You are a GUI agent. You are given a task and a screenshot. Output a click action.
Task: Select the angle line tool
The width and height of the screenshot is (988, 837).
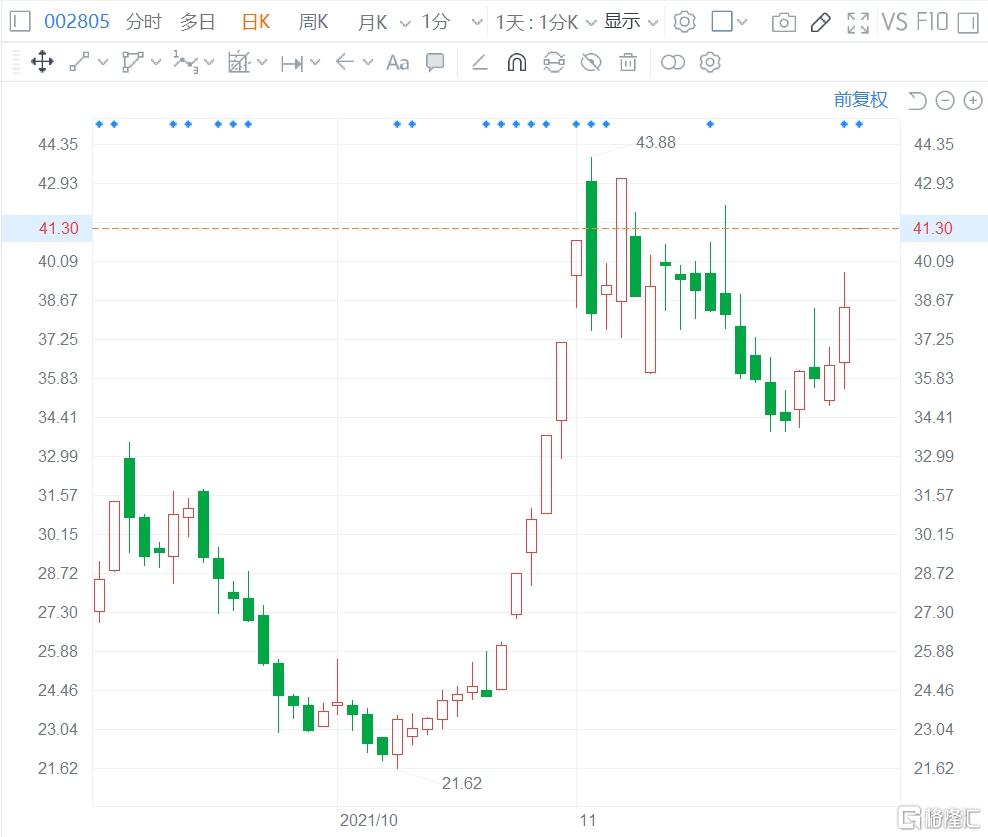click(x=480, y=62)
